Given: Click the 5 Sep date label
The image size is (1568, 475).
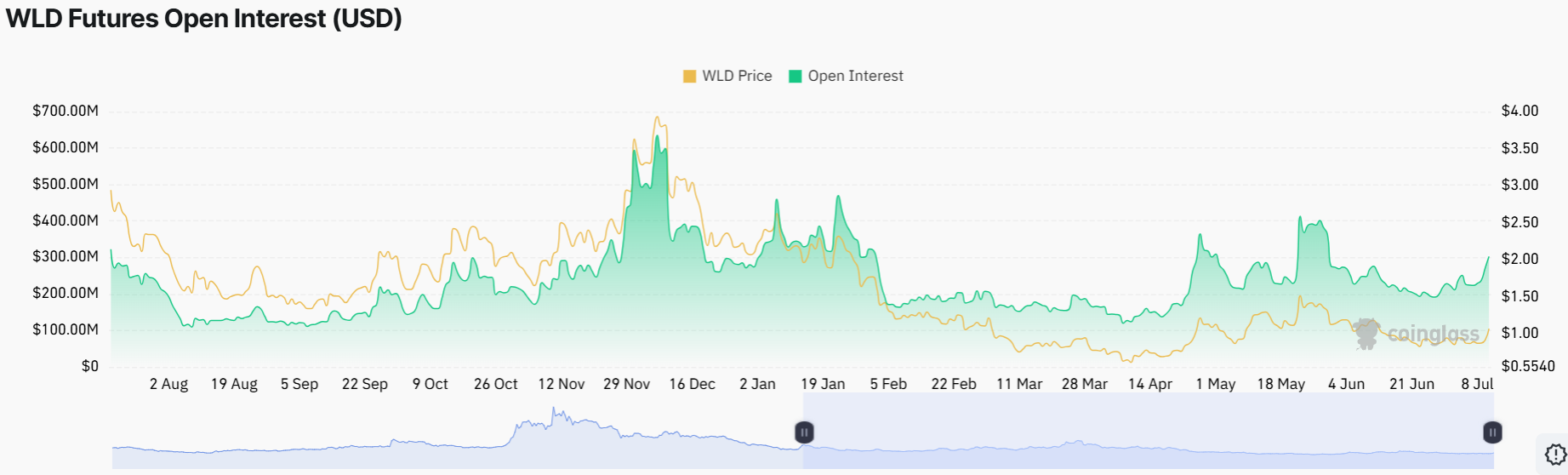Looking at the screenshot, I should click(299, 384).
